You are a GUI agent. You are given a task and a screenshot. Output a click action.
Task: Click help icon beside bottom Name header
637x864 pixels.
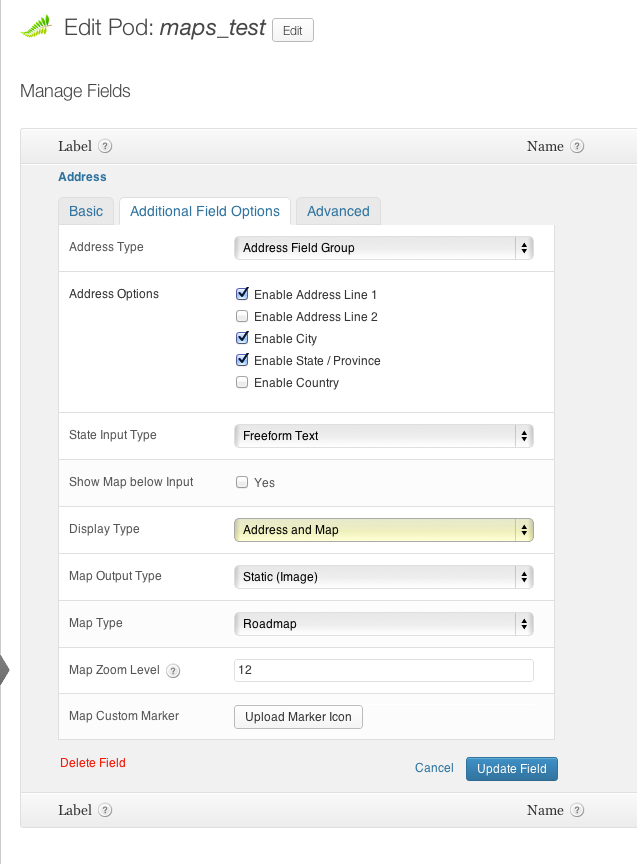(577, 811)
